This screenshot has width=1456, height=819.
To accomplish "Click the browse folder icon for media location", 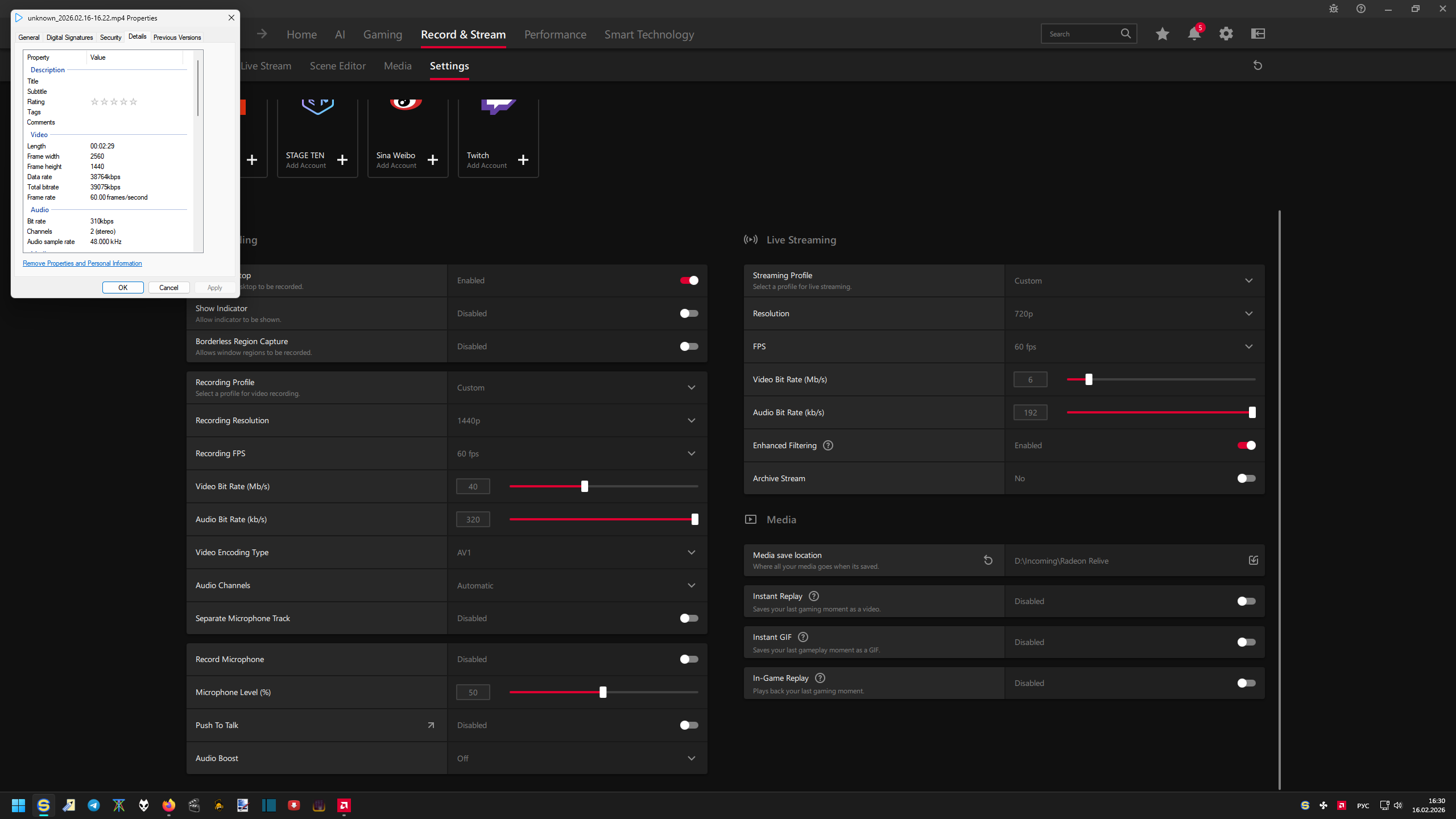I will coord(1253,560).
